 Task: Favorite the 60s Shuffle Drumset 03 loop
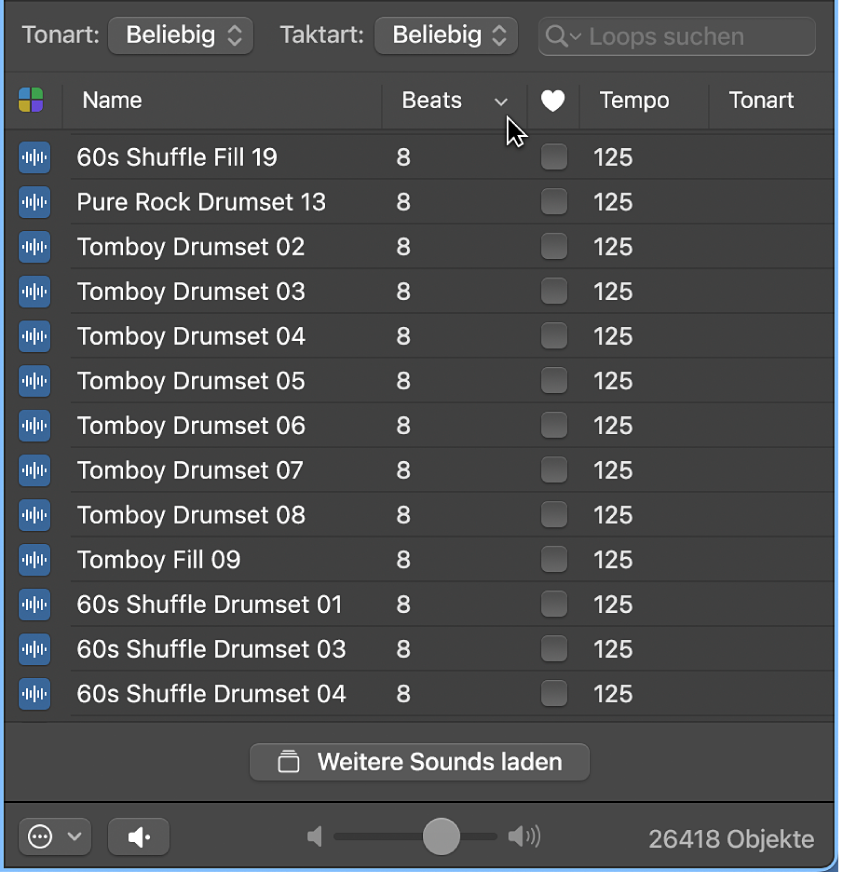(x=553, y=649)
